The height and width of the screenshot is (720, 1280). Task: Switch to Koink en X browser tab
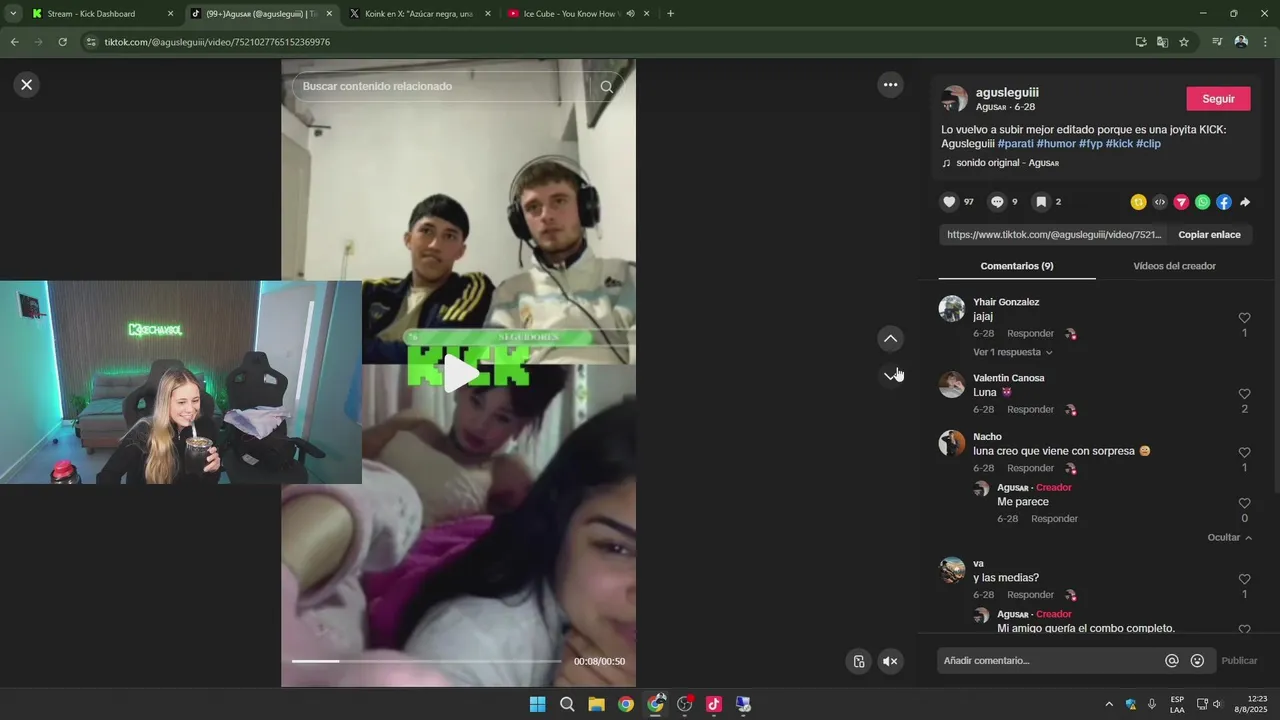click(x=422, y=14)
